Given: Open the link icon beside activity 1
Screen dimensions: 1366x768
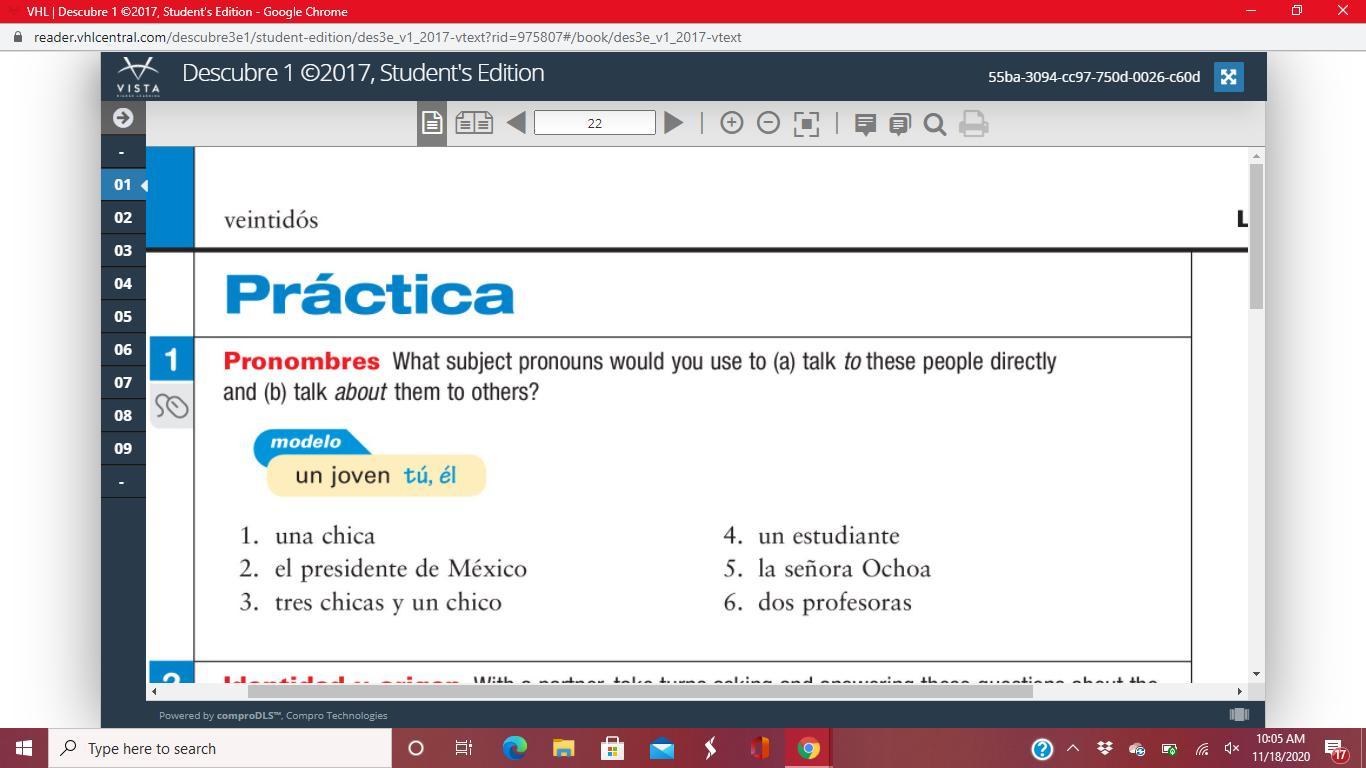Looking at the screenshot, I should click(x=171, y=406).
